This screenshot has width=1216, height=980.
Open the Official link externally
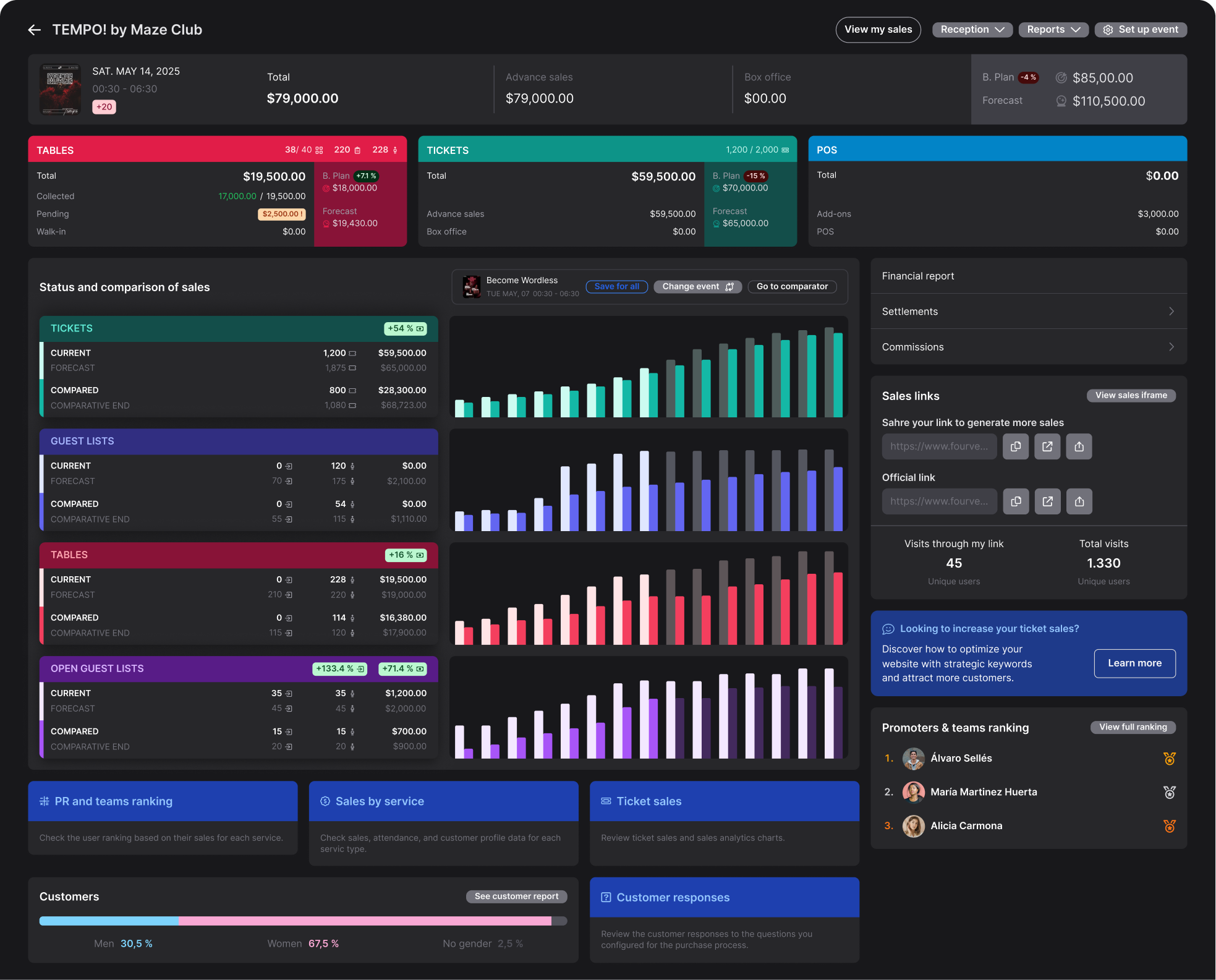[x=1047, y=501]
